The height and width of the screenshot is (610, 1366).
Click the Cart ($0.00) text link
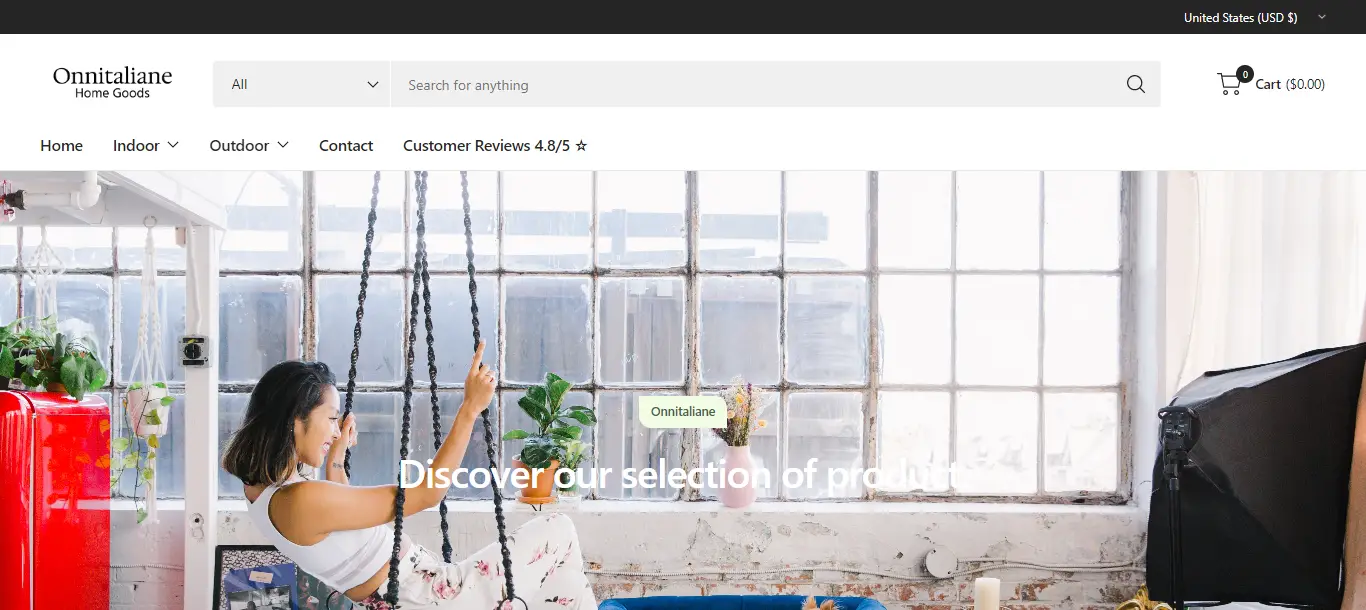[1290, 84]
